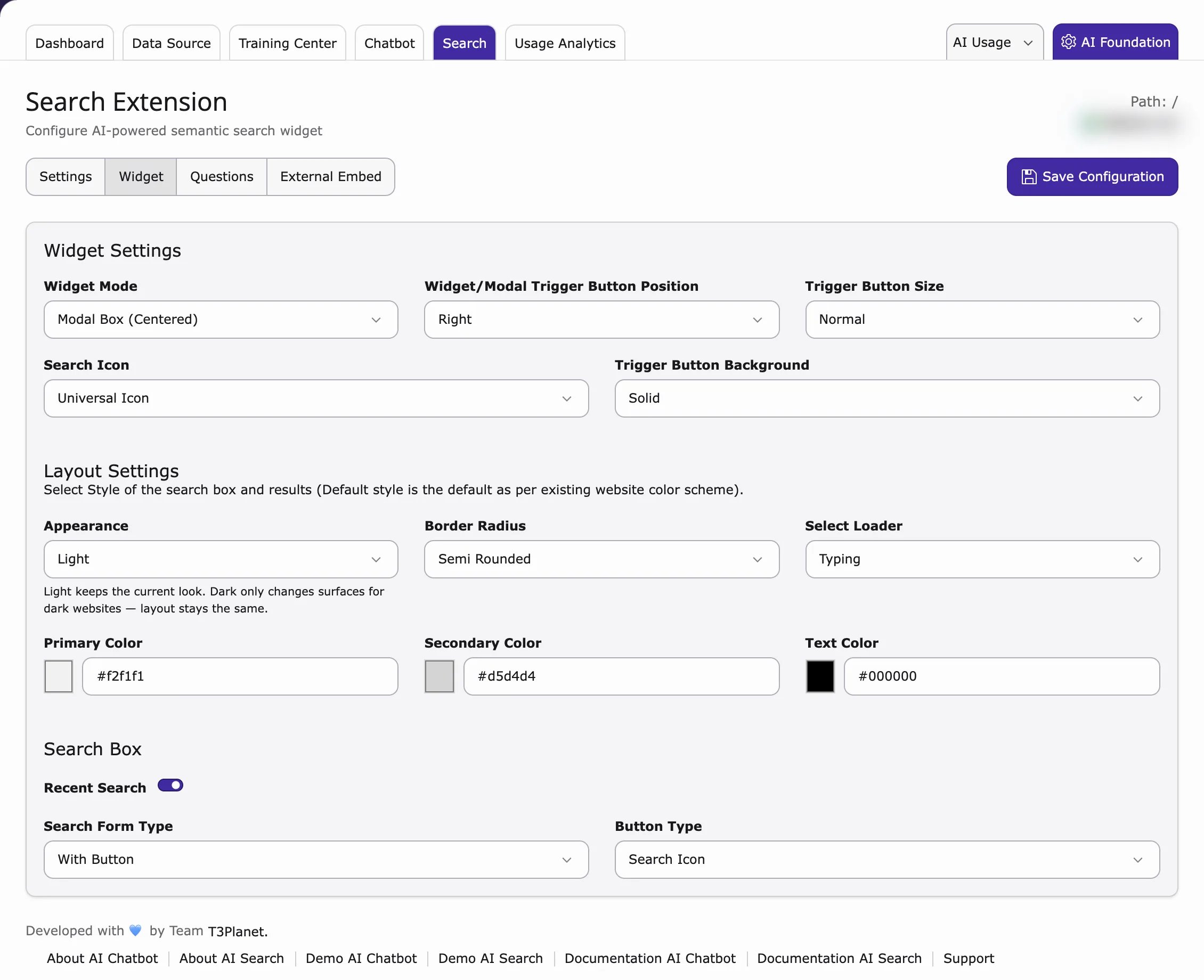Switch to the Questions tab
Image resolution: width=1204 pixels, height=980 pixels.
(222, 177)
